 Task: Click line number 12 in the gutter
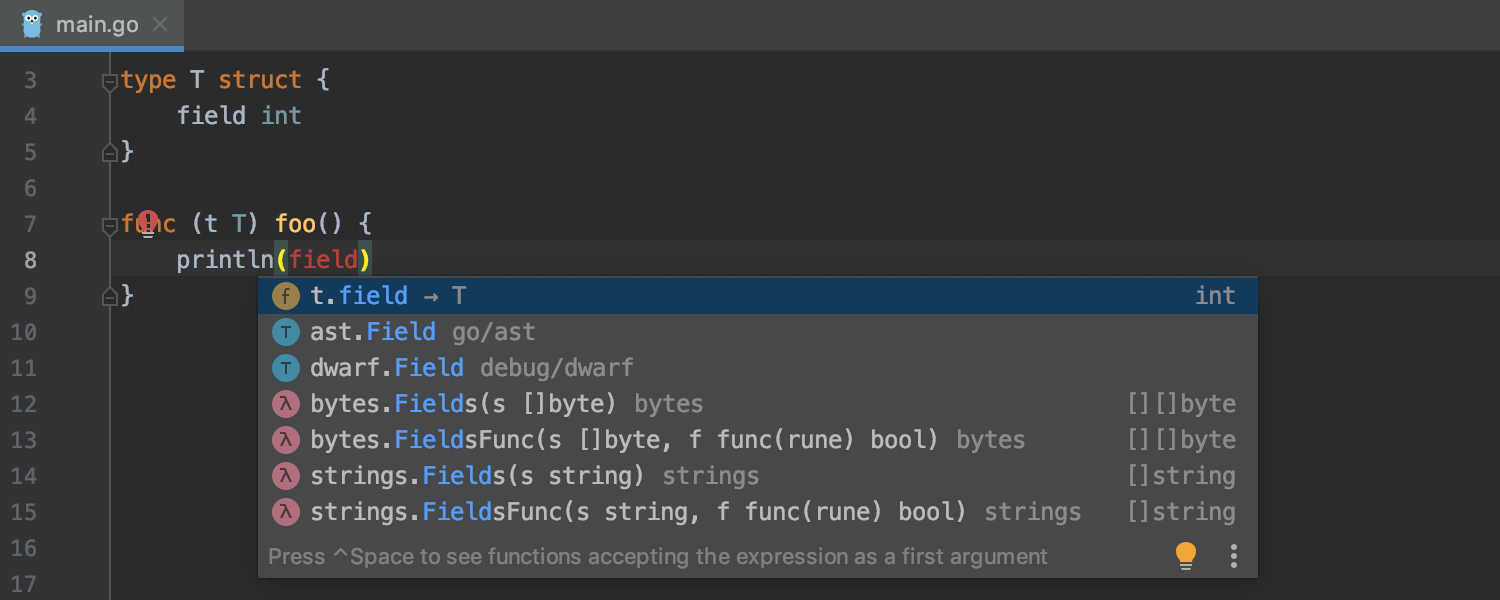point(24,405)
